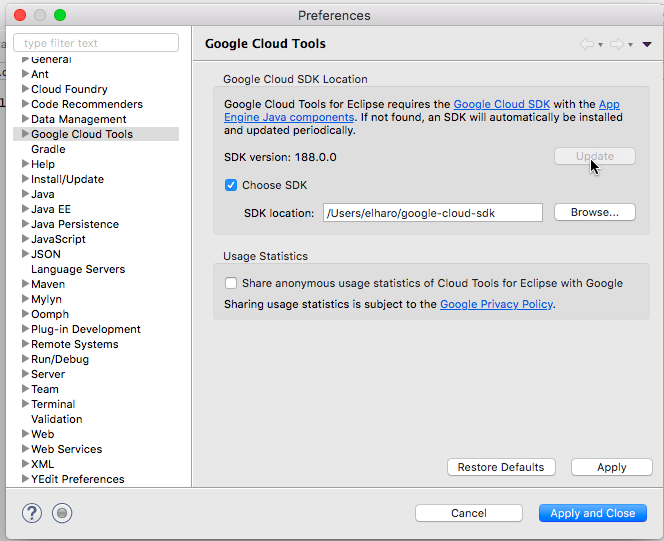Expand the Team node
This screenshot has width=664, height=541.
tap(25, 389)
